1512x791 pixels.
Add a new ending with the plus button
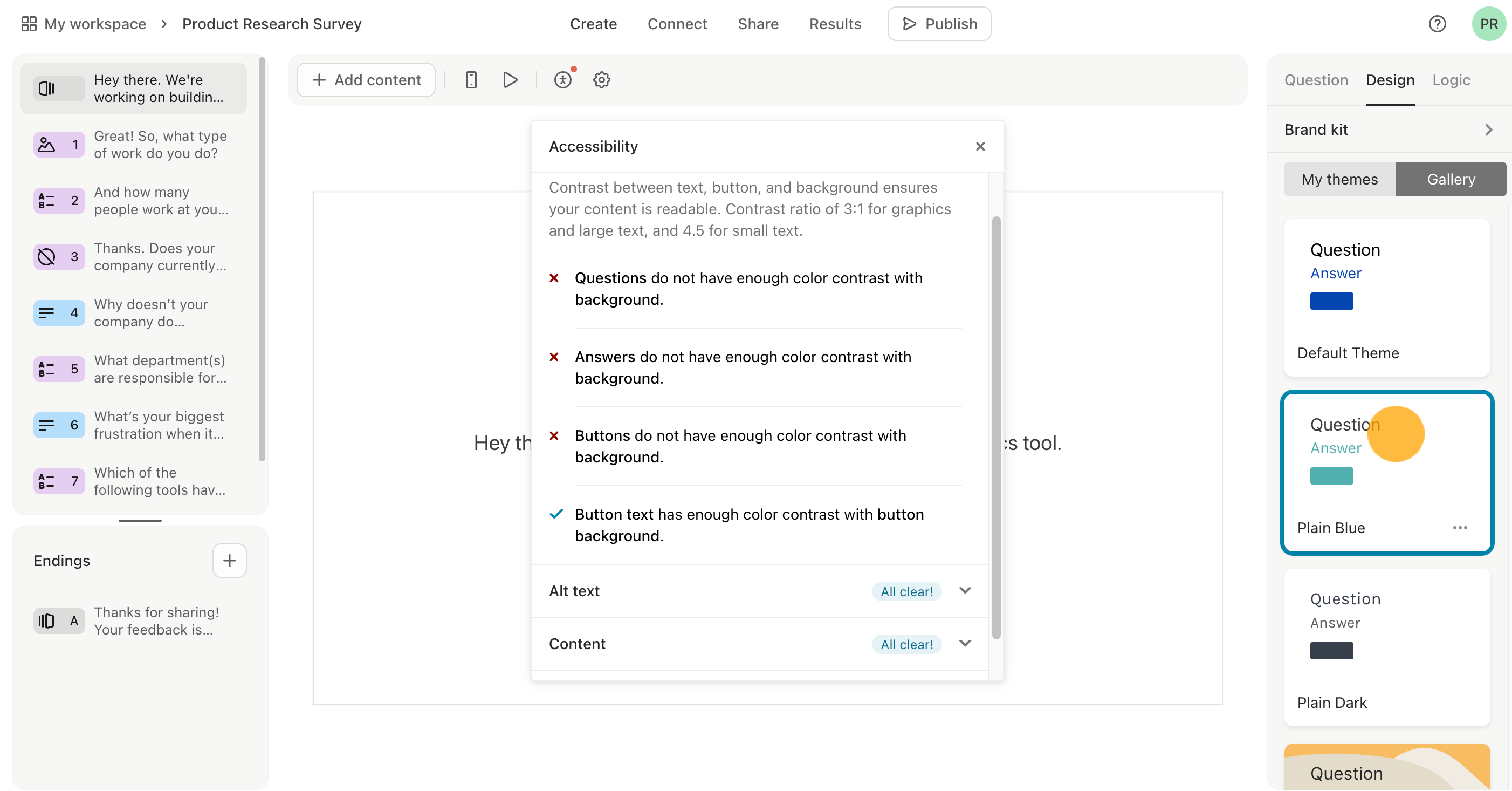point(230,561)
